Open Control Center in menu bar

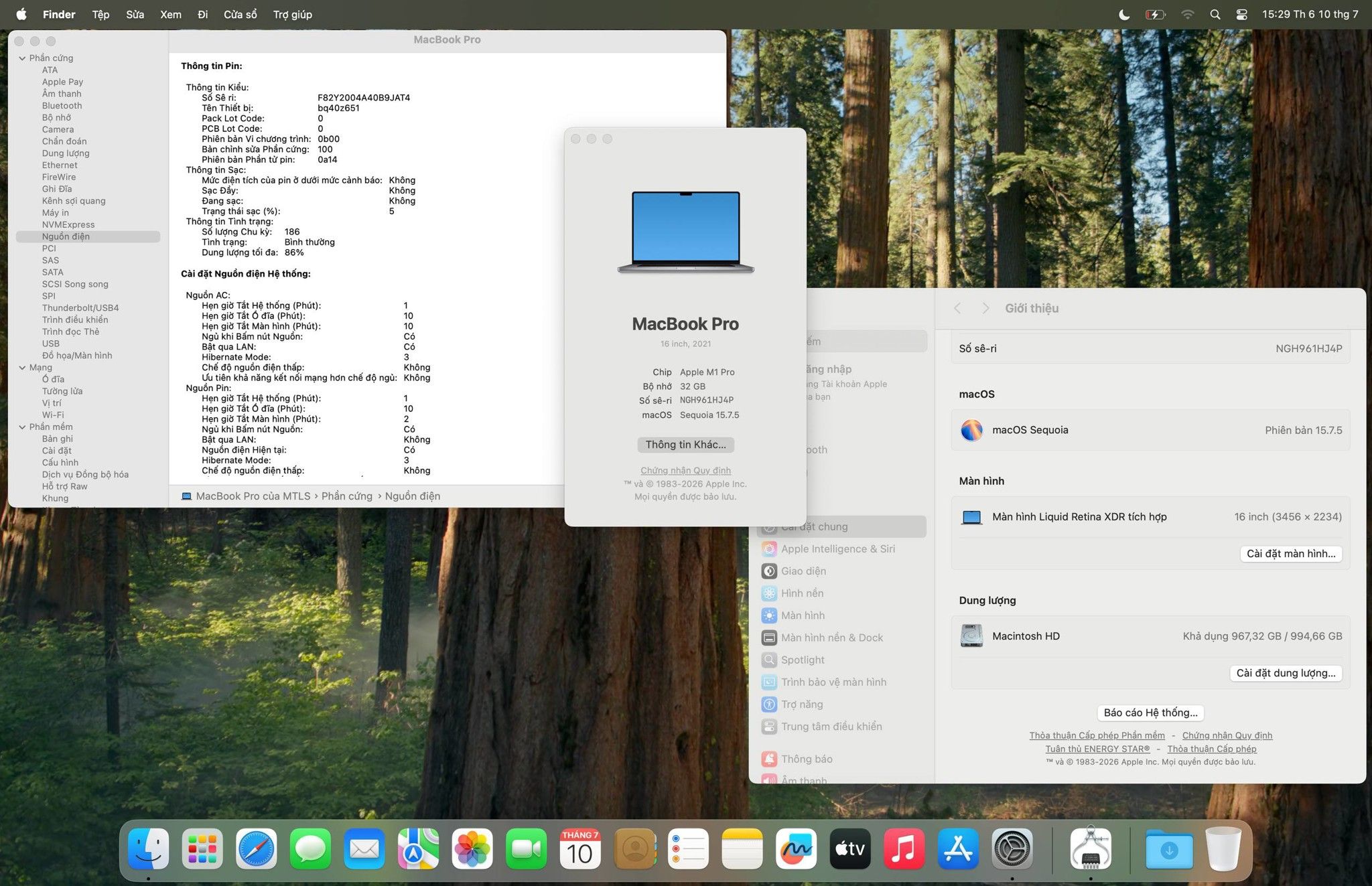click(1241, 14)
